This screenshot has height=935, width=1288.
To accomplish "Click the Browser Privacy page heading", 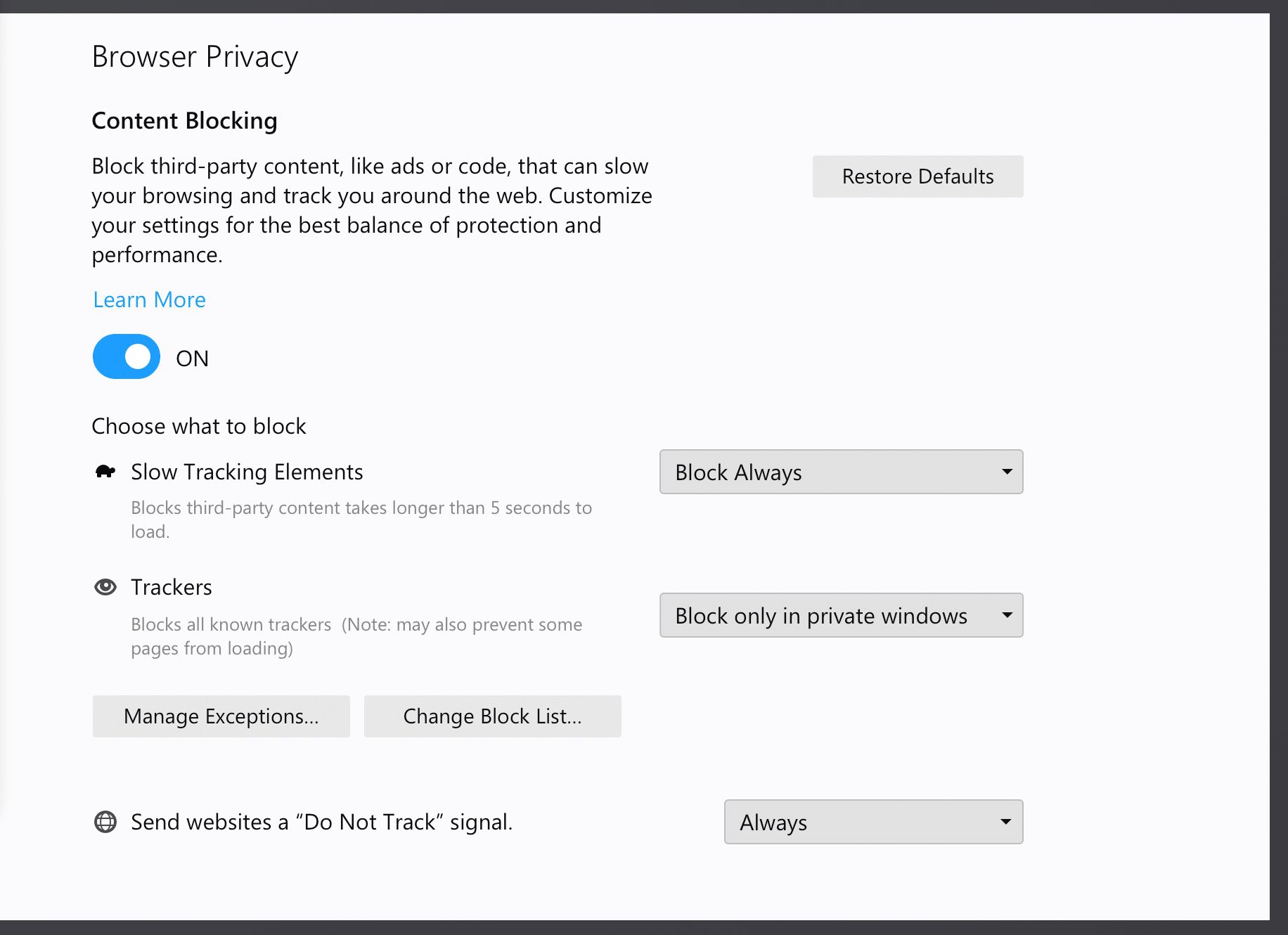I will coord(195,57).
